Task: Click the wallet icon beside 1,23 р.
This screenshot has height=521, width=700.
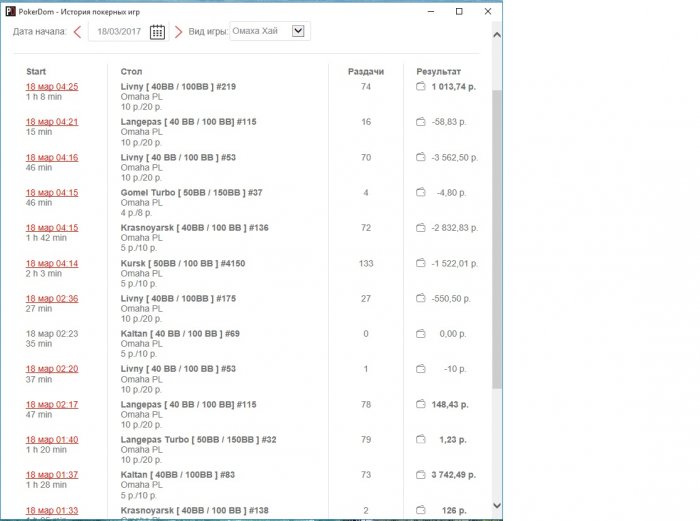Action: 421,439
